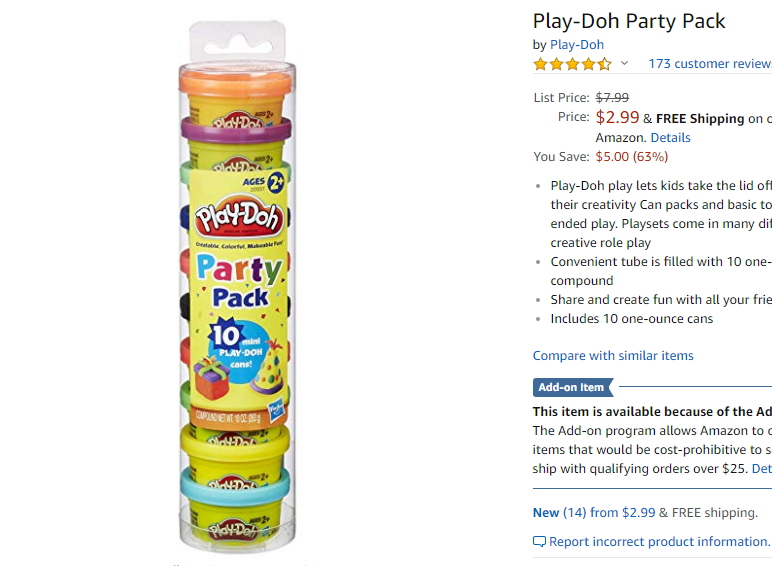Click the report speech bubble icon

[x=539, y=542]
